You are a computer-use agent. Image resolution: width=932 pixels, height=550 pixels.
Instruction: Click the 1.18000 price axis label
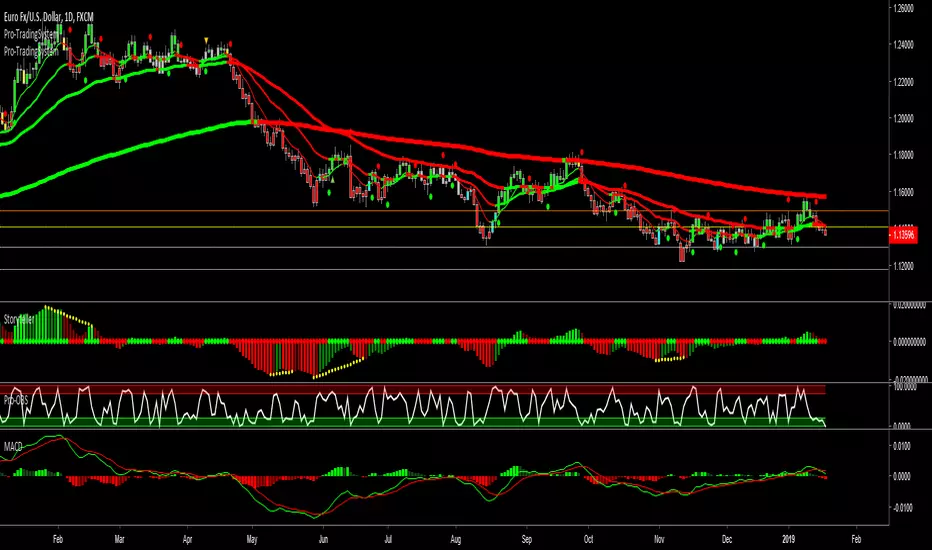coord(903,155)
